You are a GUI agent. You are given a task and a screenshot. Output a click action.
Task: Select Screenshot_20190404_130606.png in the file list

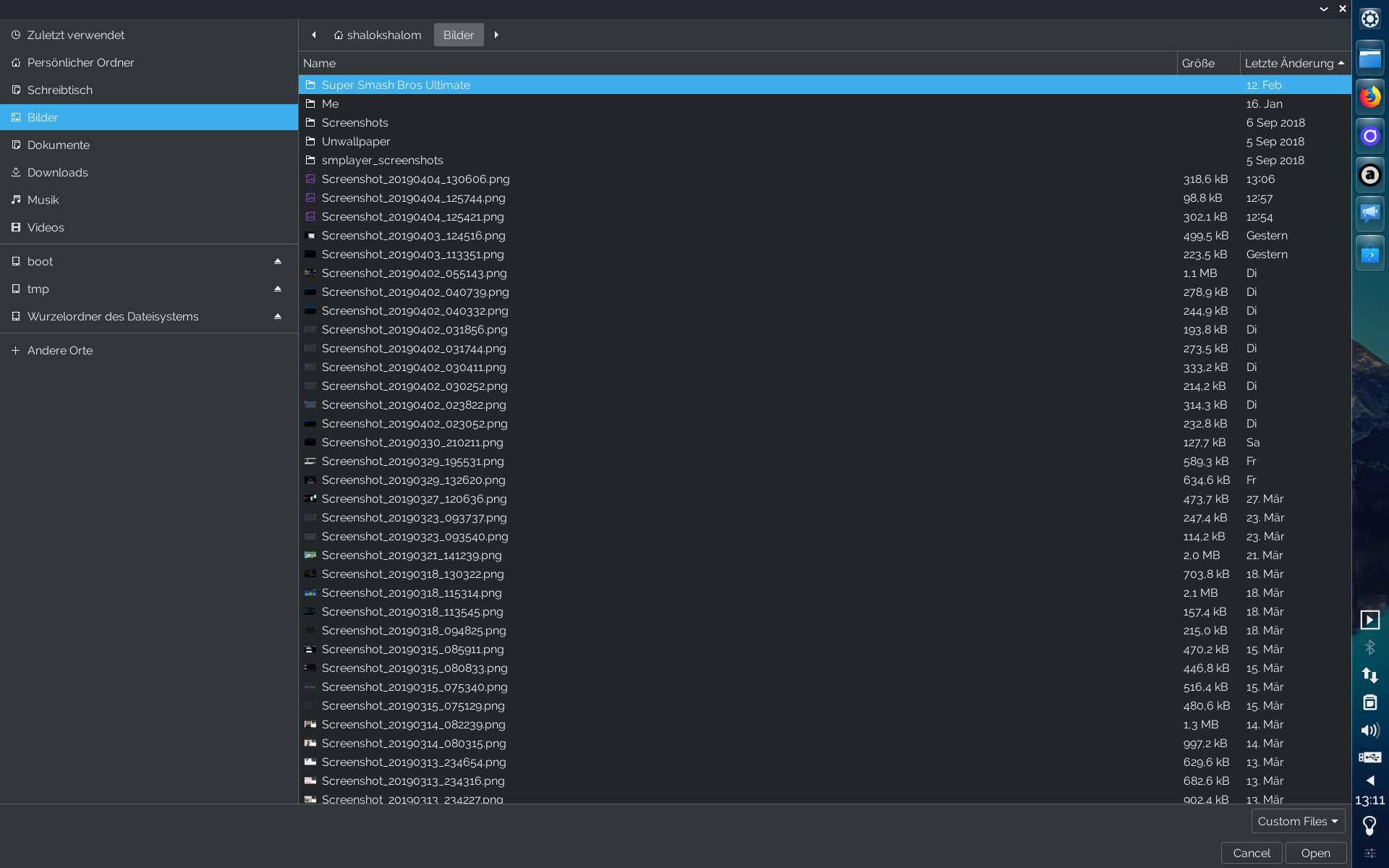[416, 179]
